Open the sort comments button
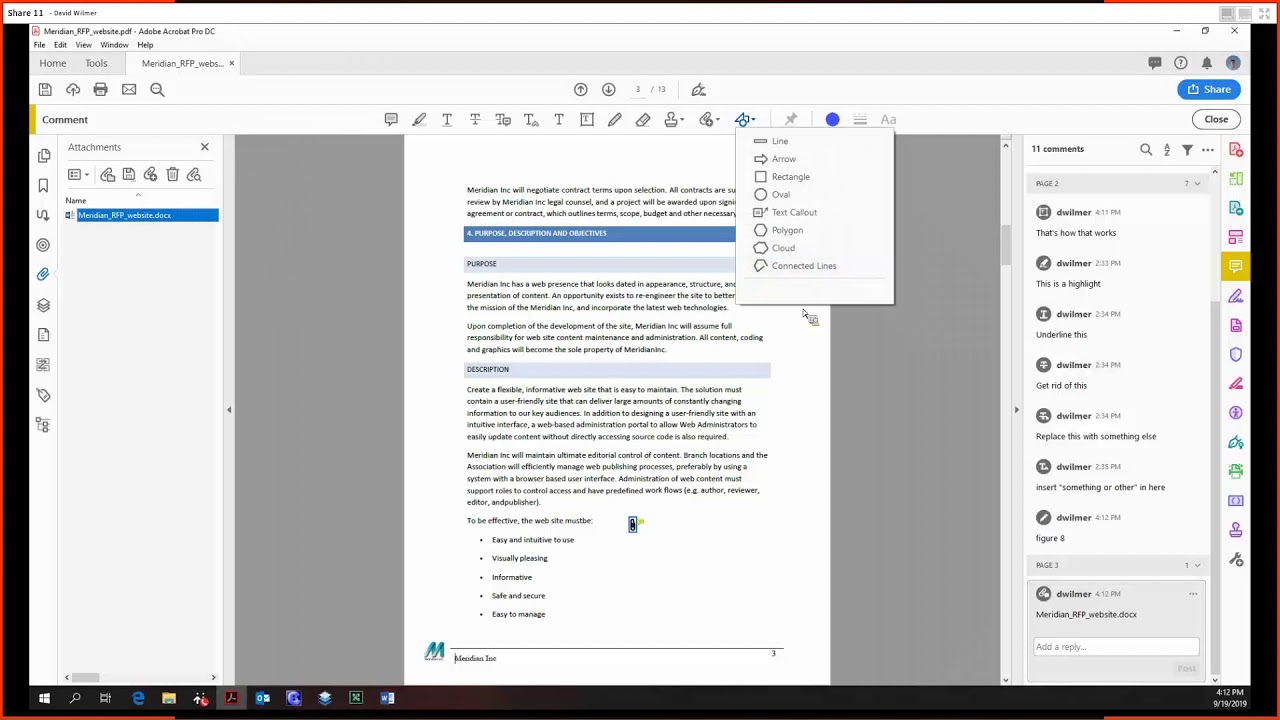 point(1167,149)
